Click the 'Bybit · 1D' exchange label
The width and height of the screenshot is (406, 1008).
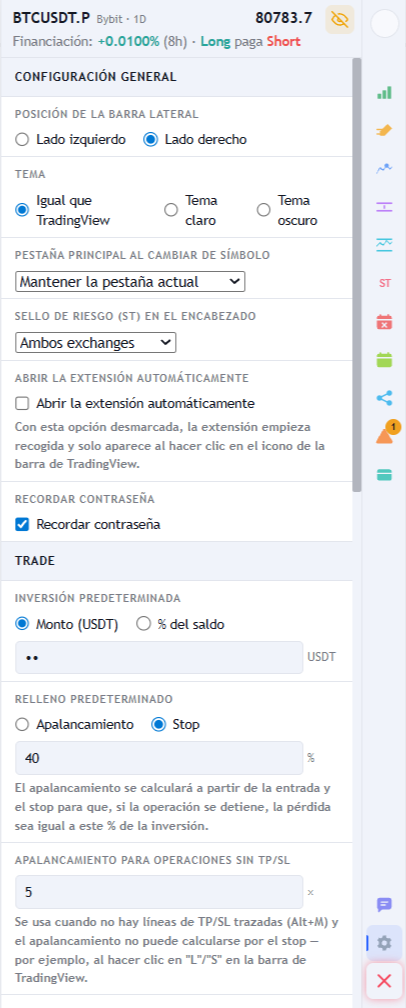pos(121,19)
